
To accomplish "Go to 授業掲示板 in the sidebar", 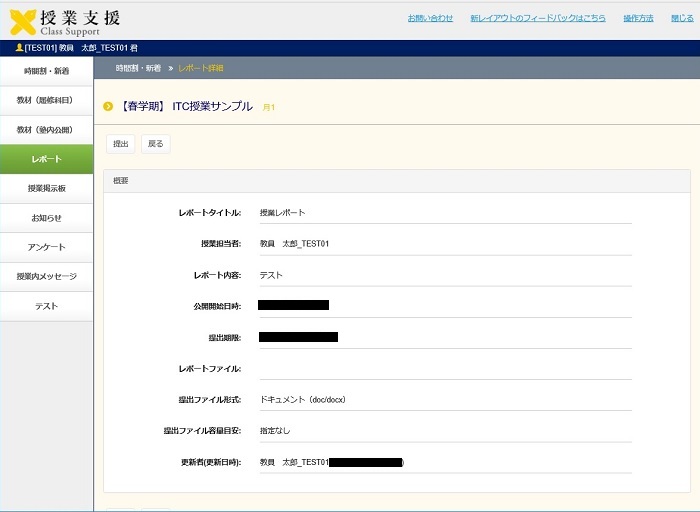I will [x=46, y=188].
